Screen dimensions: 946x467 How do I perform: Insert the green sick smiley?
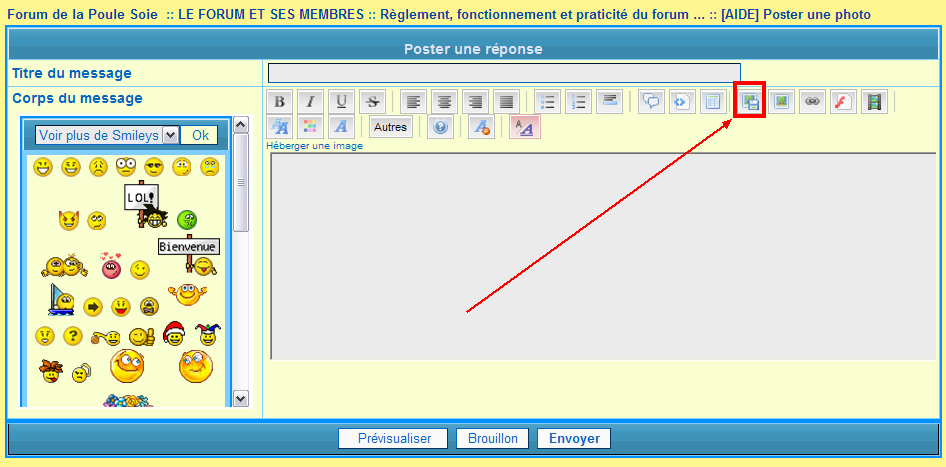coord(186,220)
